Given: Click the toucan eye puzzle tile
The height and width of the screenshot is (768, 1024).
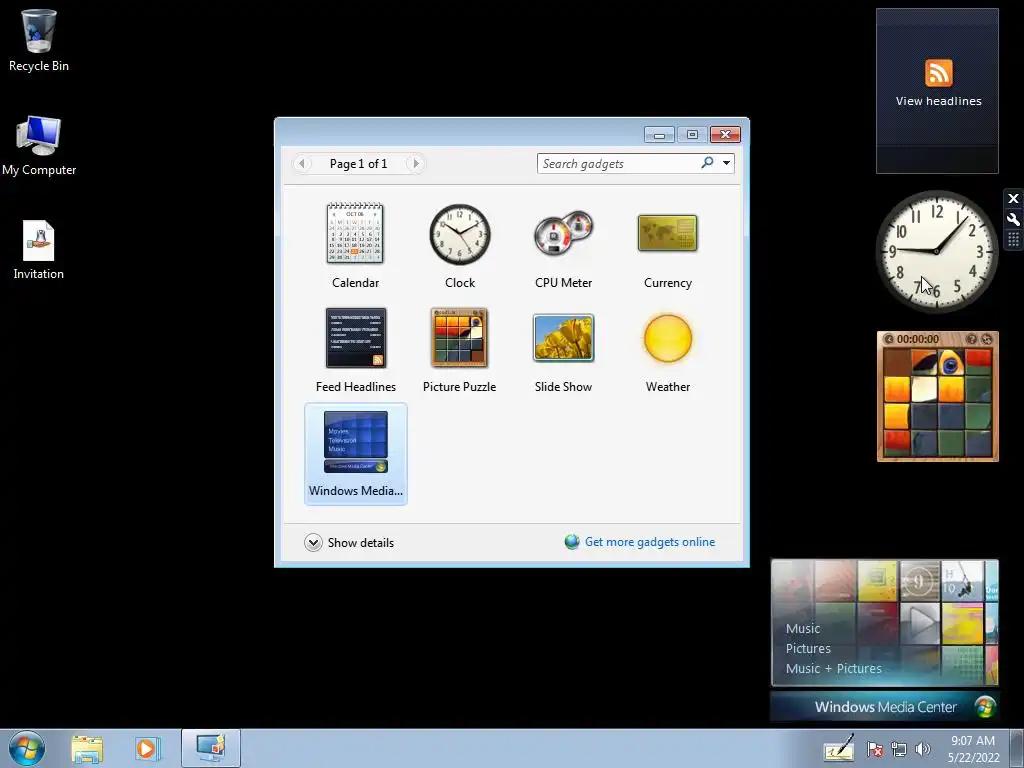Looking at the screenshot, I should 951,363.
